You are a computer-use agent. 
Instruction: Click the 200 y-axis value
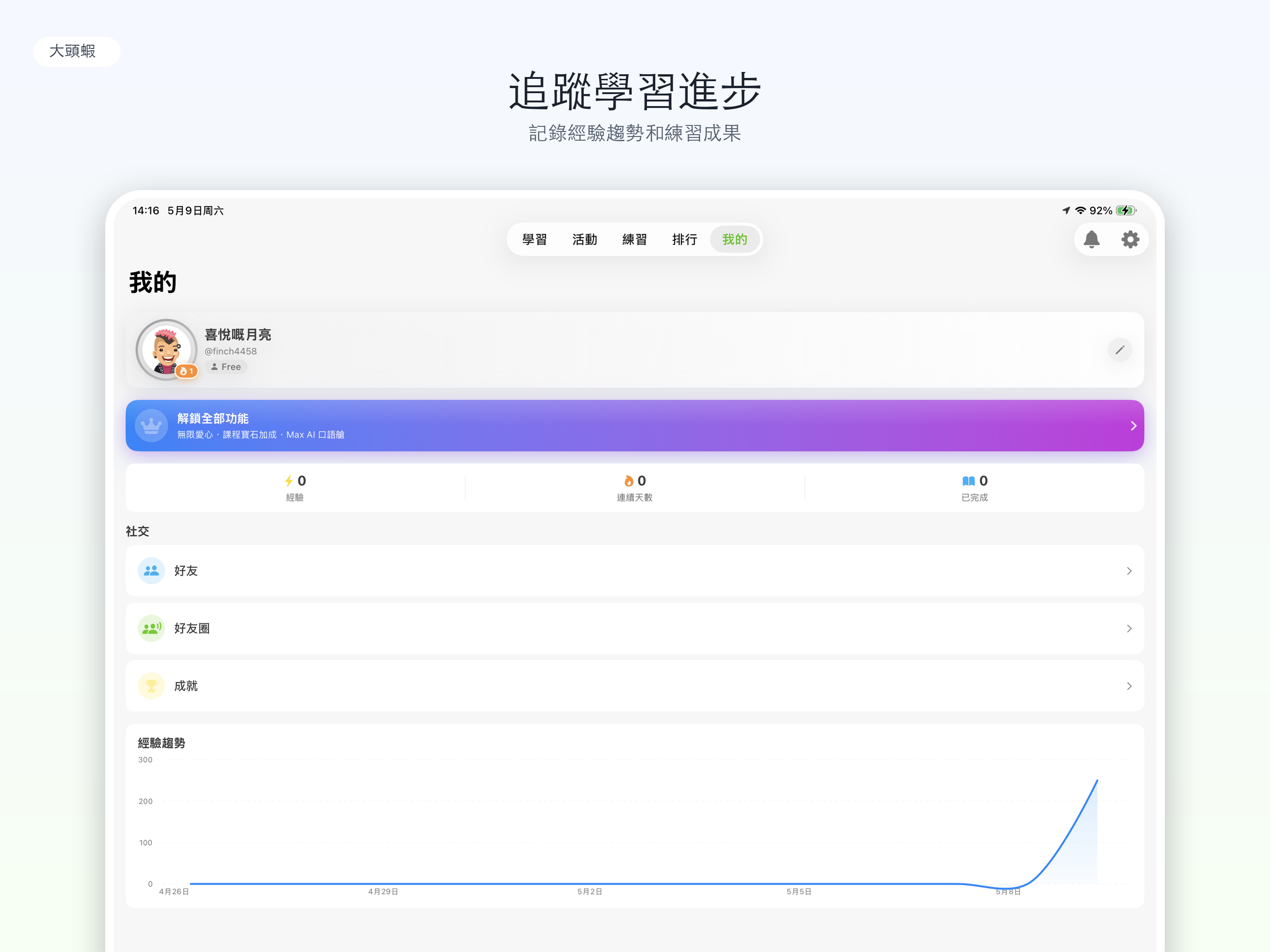click(145, 801)
